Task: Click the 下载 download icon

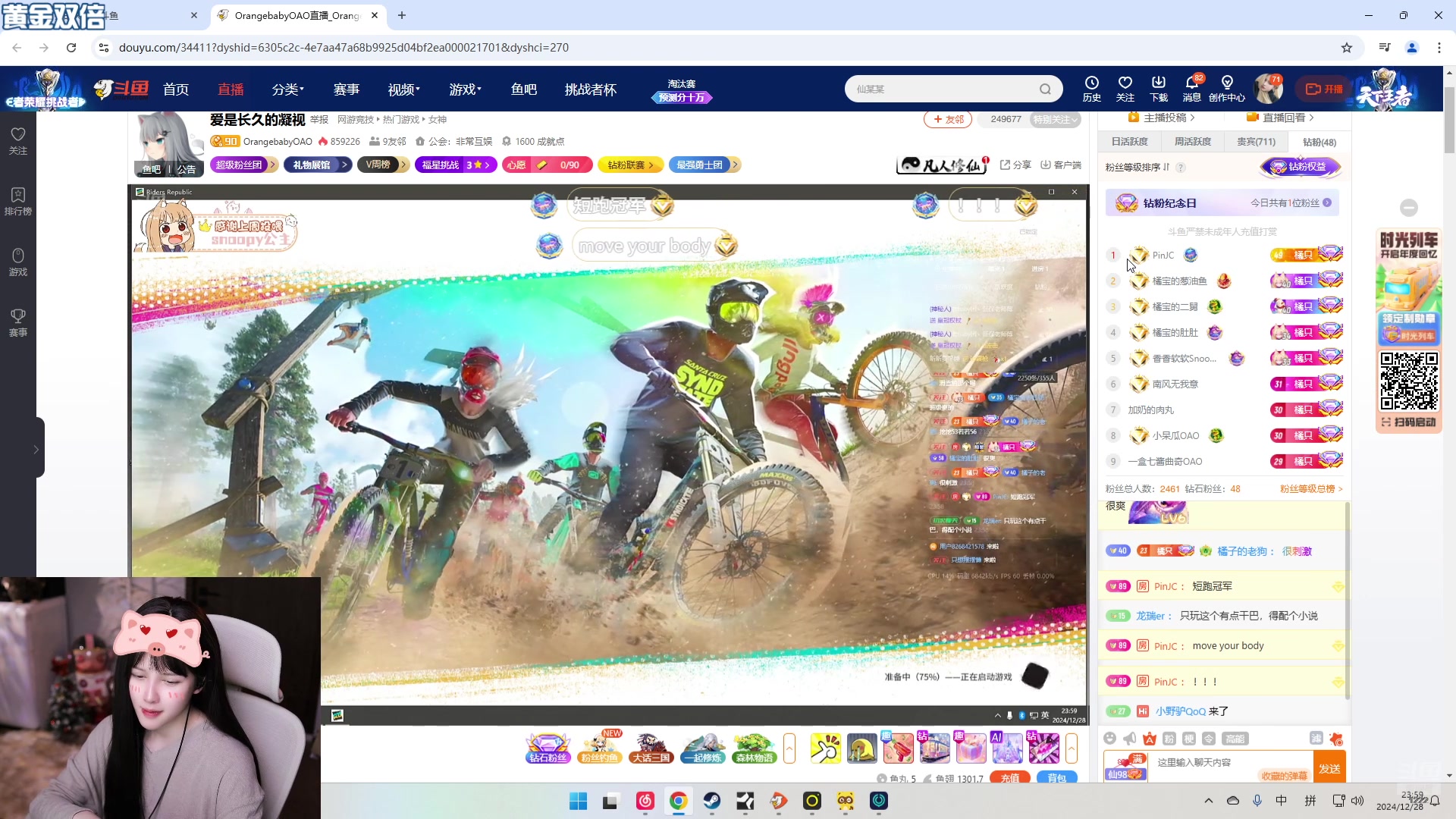Action: (1159, 88)
